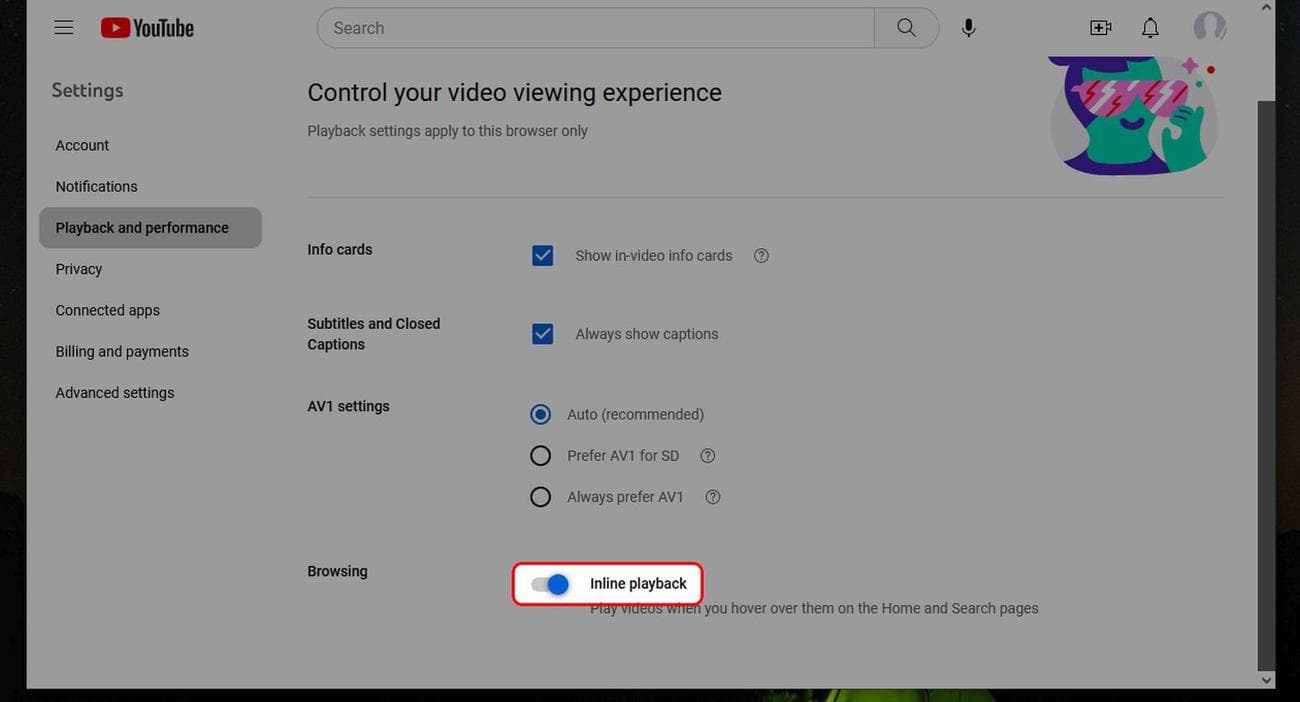Image resolution: width=1300 pixels, height=702 pixels.
Task: Click the search magnifier icon
Action: click(x=905, y=27)
